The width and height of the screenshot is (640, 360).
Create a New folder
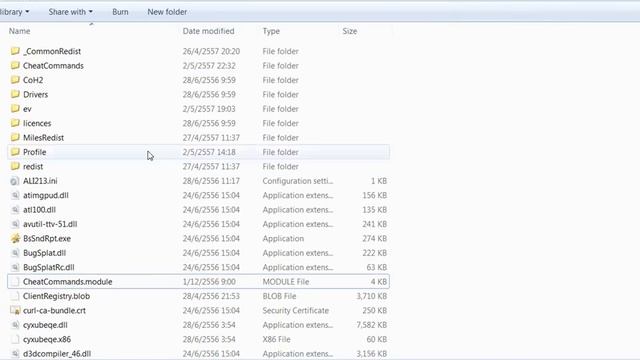coord(167,12)
